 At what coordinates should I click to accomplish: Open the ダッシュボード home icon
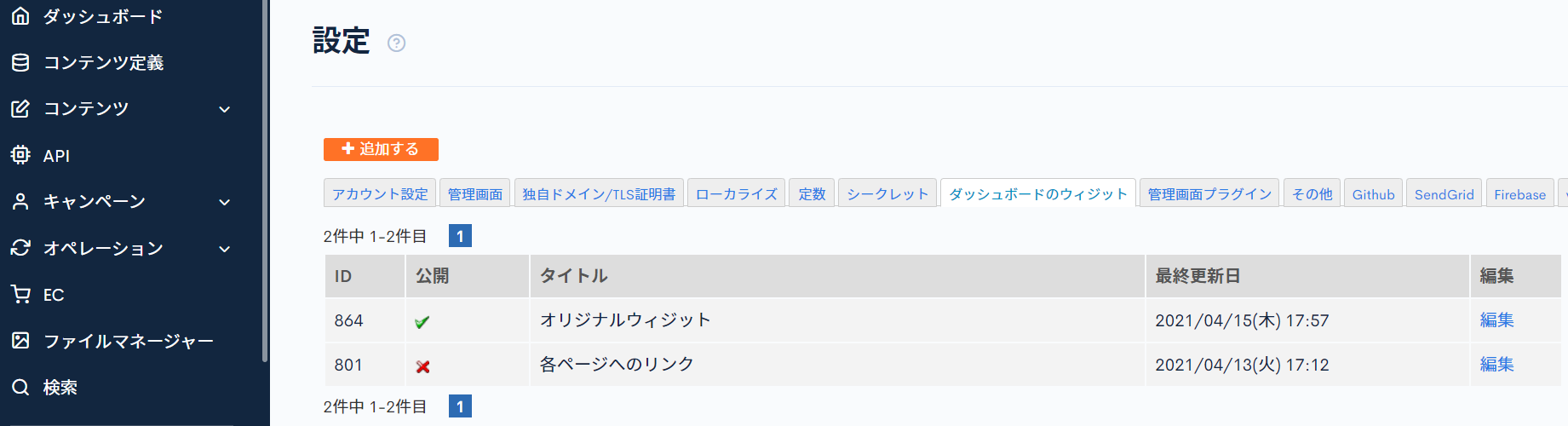coord(20,15)
